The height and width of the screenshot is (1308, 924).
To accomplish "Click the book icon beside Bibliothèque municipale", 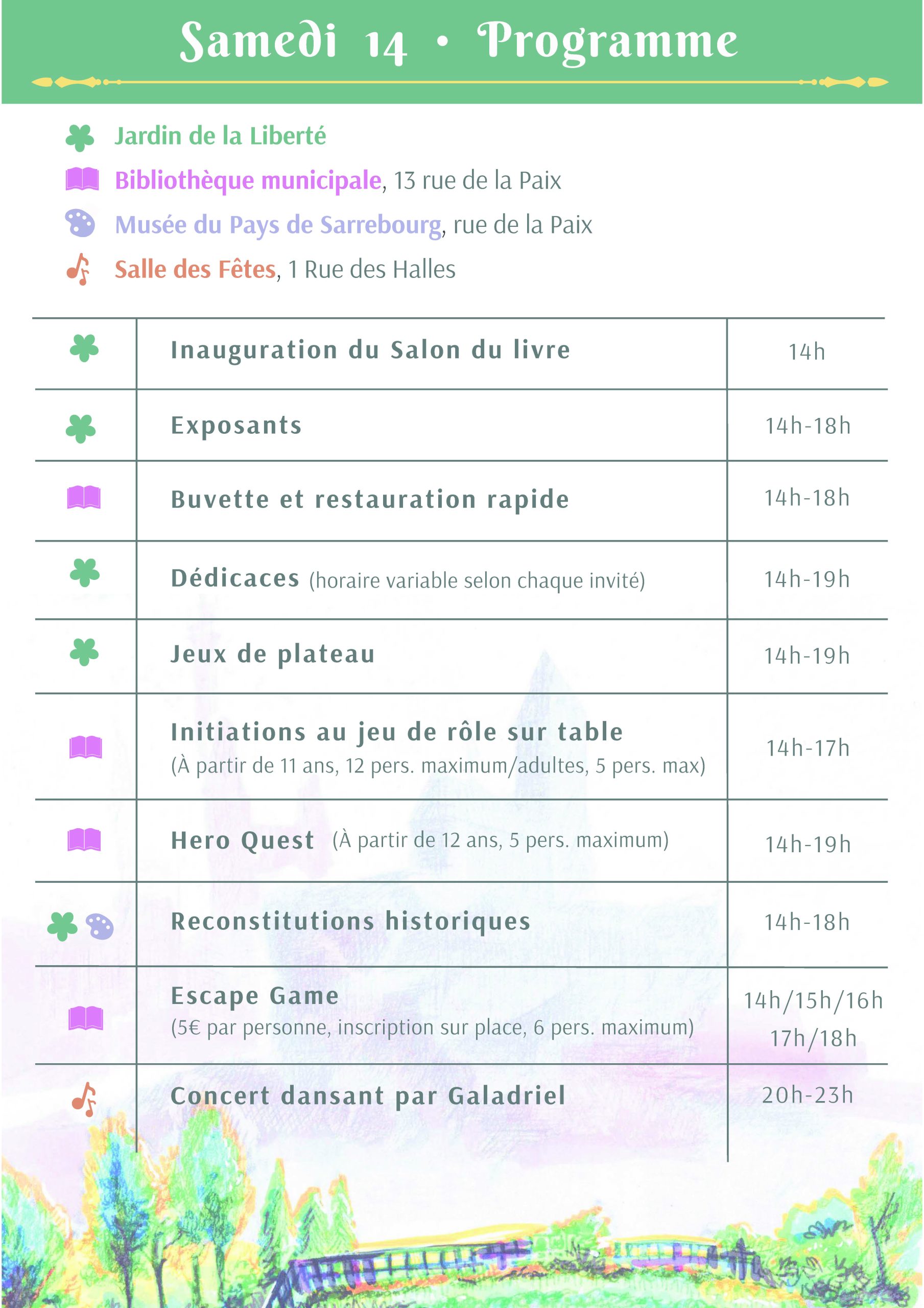I will click(x=82, y=179).
